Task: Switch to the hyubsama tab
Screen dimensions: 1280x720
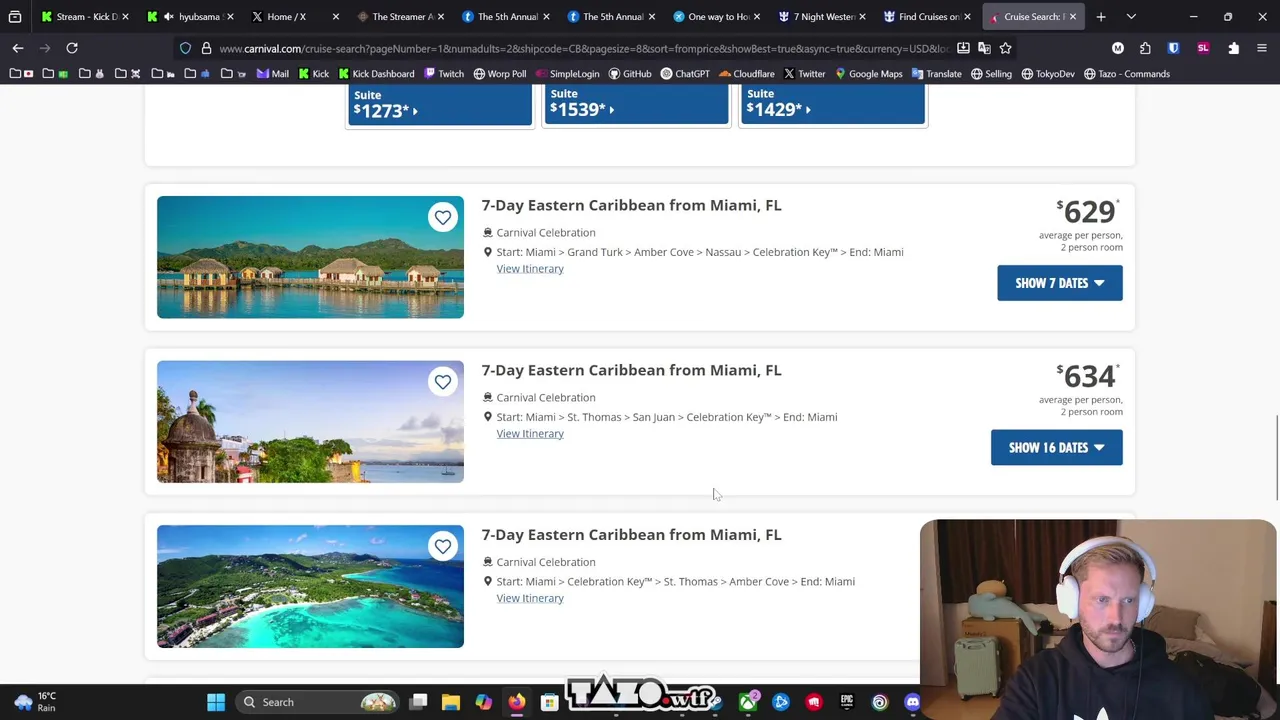Action: [189, 16]
